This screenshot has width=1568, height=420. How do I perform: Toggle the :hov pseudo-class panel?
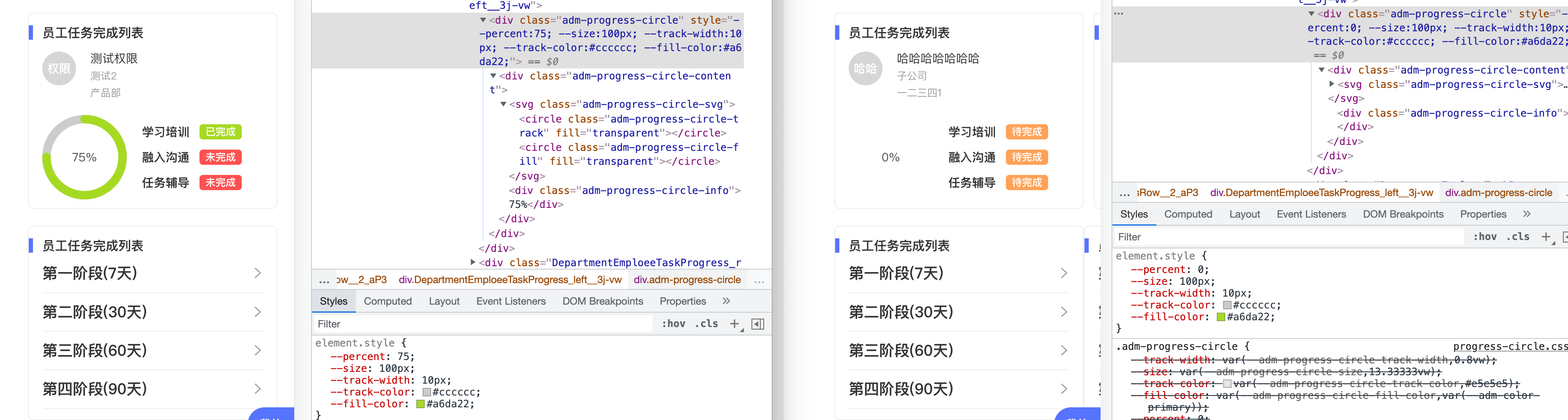[673, 323]
